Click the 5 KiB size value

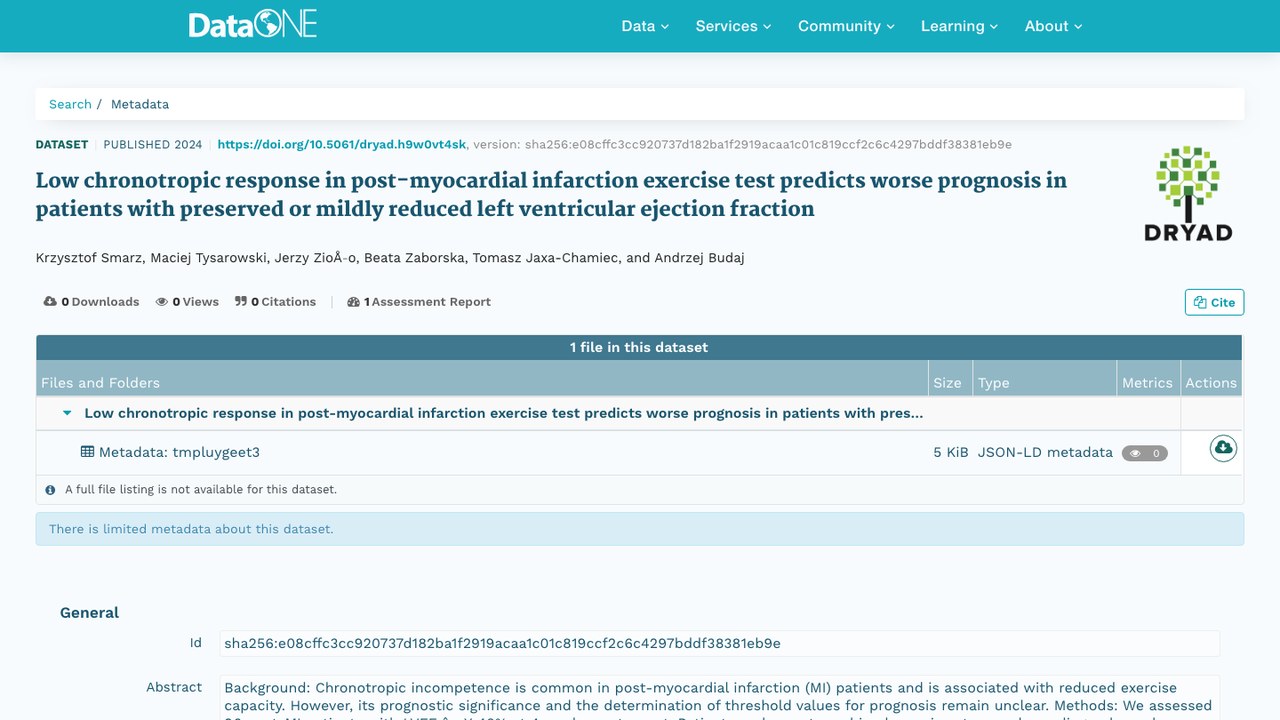(x=951, y=452)
